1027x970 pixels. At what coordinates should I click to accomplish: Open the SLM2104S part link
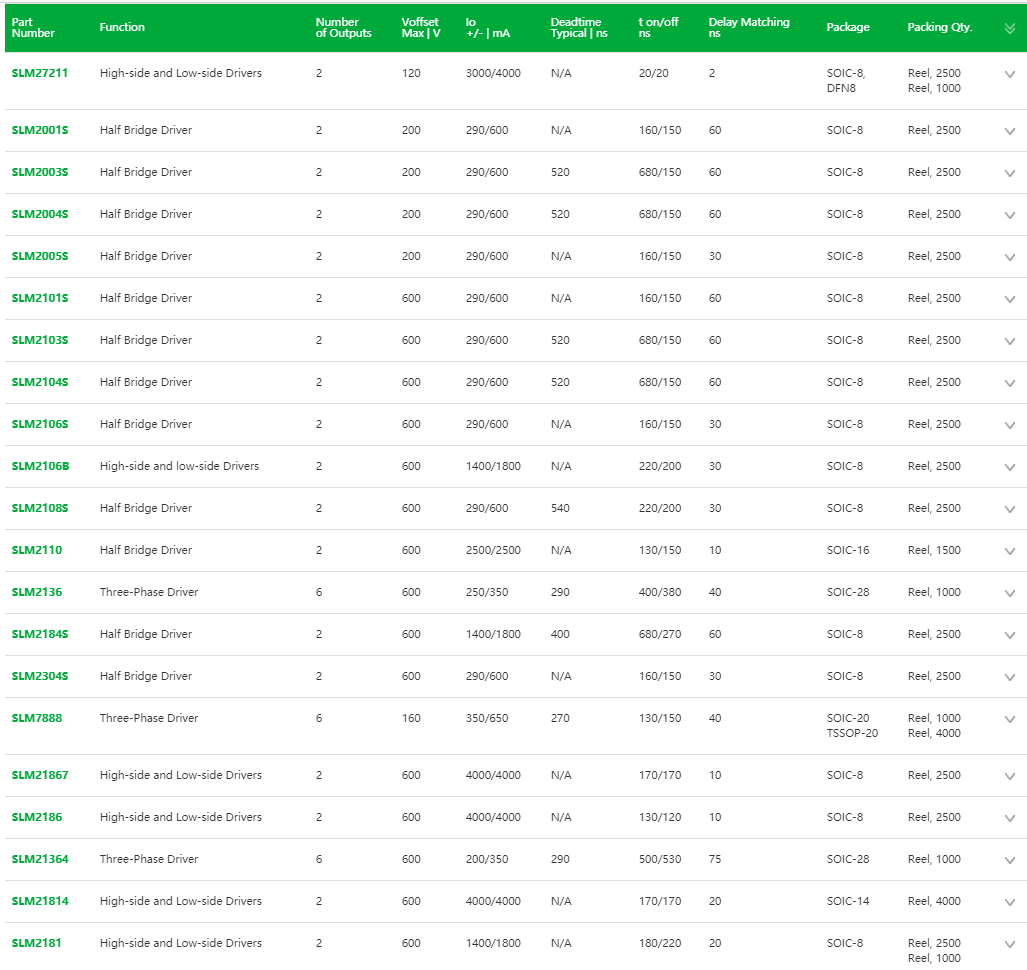click(39, 381)
